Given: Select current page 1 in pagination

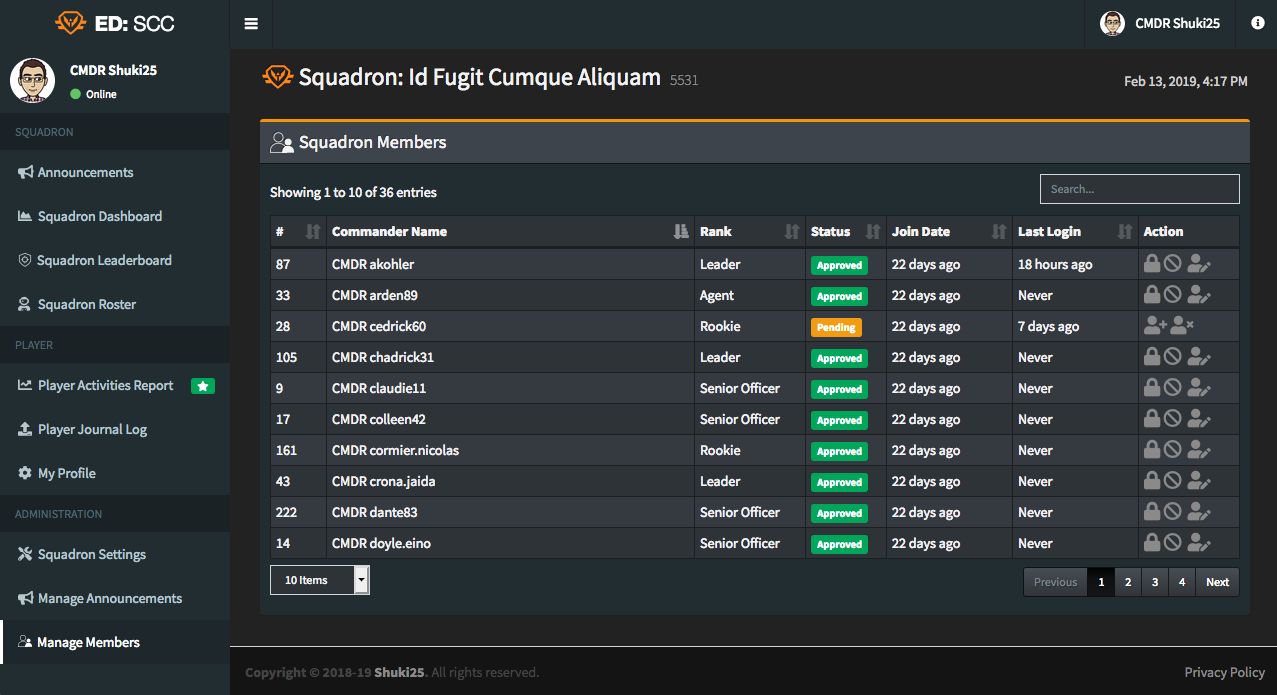Looking at the screenshot, I should [1101, 582].
